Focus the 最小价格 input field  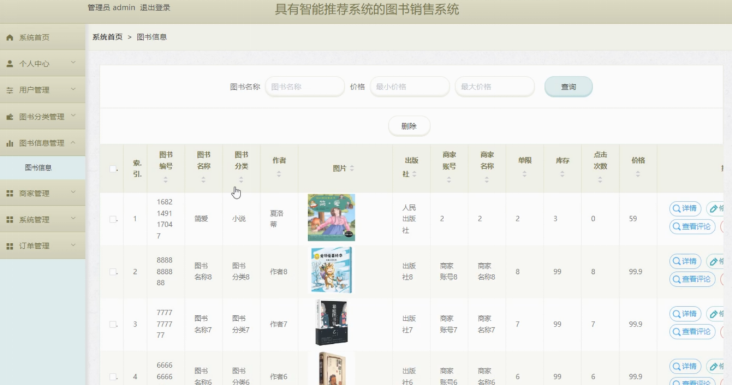[x=410, y=87]
